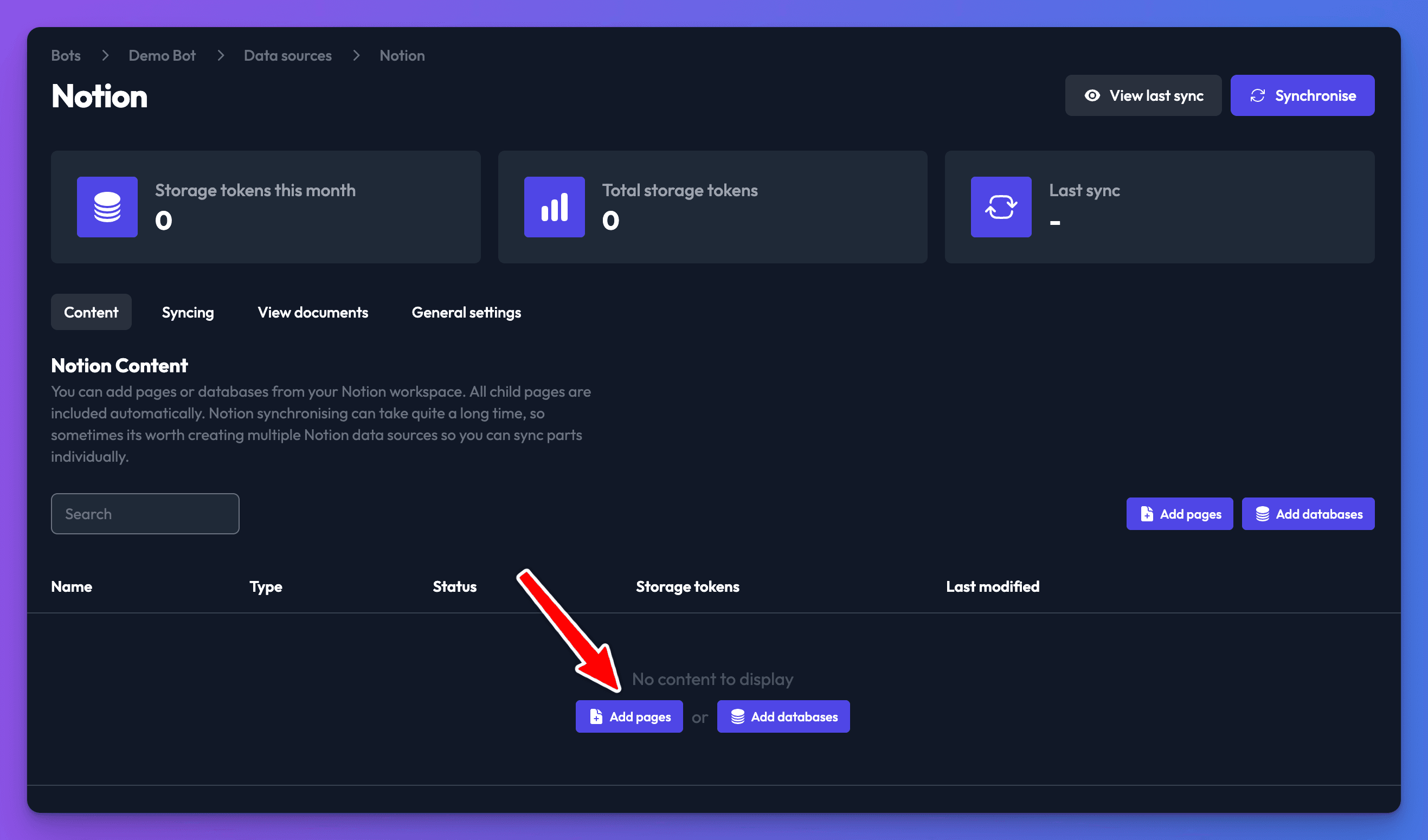Click the chevron after Demo Bot in the breadcrumb

coord(221,55)
